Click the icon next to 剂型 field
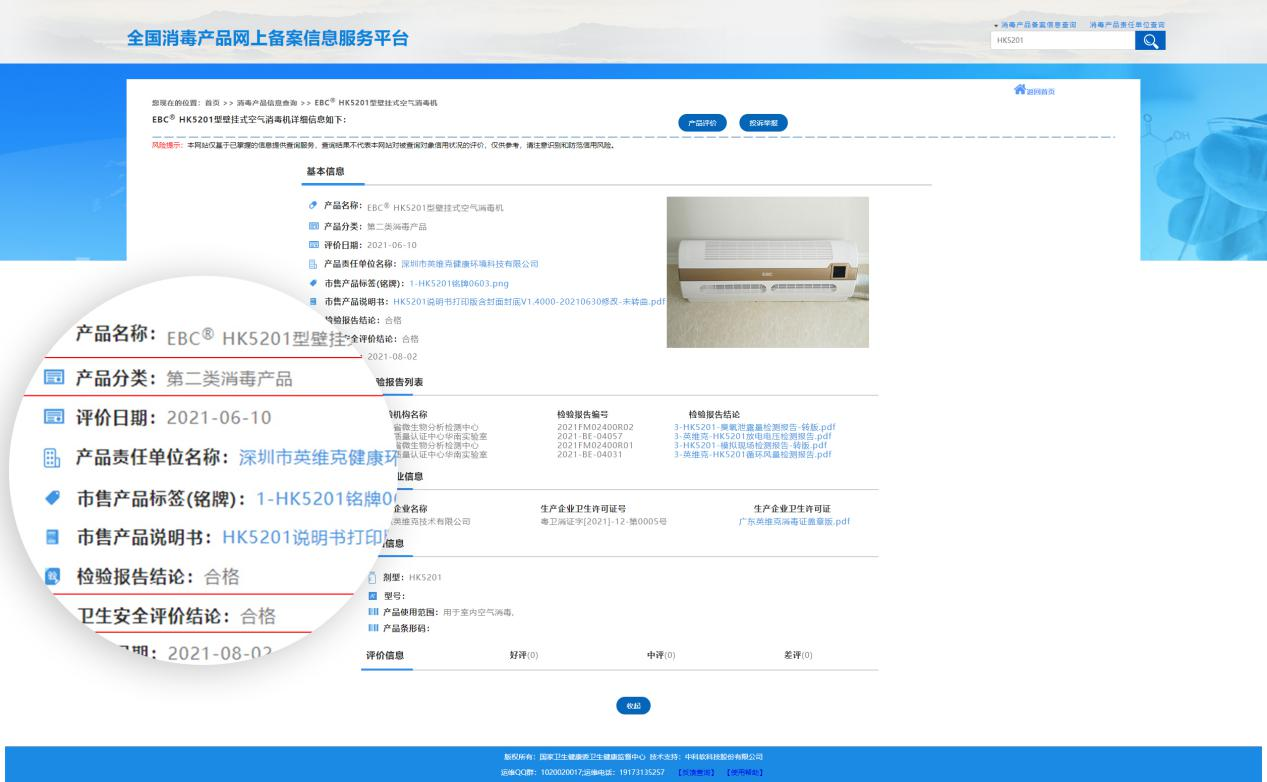The image size is (1267, 782). pyautogui.click(x=373, y=577)
